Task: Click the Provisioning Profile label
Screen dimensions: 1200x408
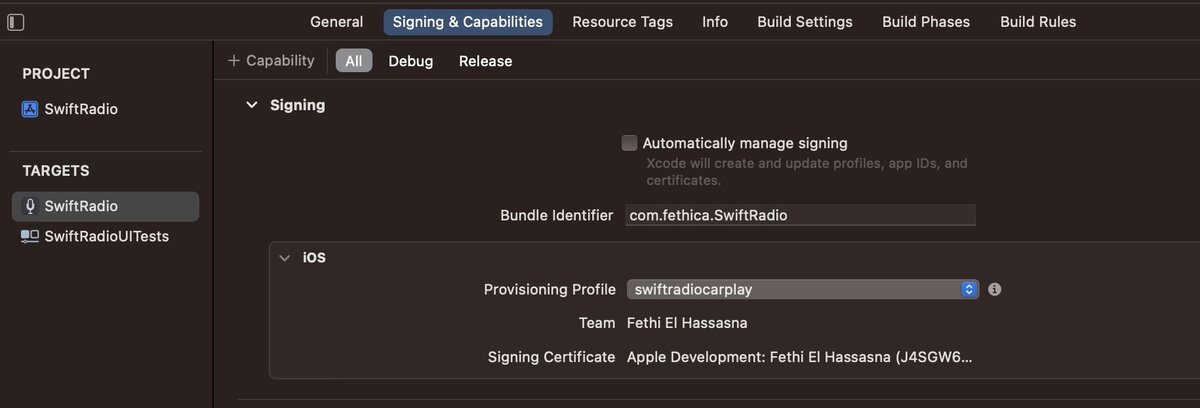Action: pos(550,289)
